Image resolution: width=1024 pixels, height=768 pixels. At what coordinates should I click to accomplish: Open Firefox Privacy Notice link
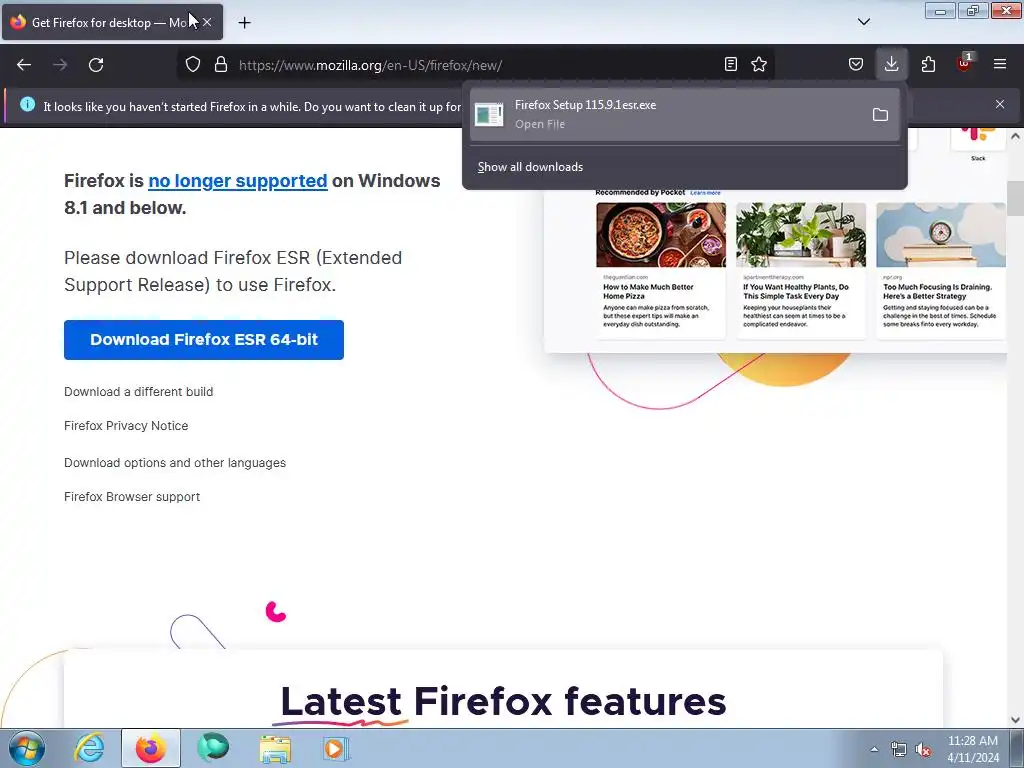[x=126, y=426]
